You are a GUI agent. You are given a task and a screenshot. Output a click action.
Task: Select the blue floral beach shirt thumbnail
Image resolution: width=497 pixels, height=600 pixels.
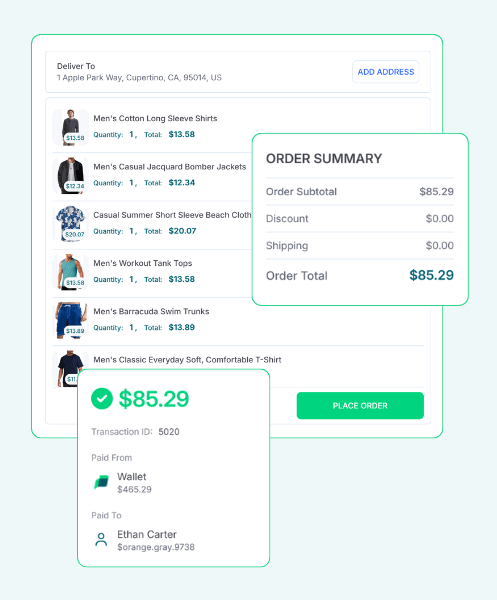coord(70,224)
